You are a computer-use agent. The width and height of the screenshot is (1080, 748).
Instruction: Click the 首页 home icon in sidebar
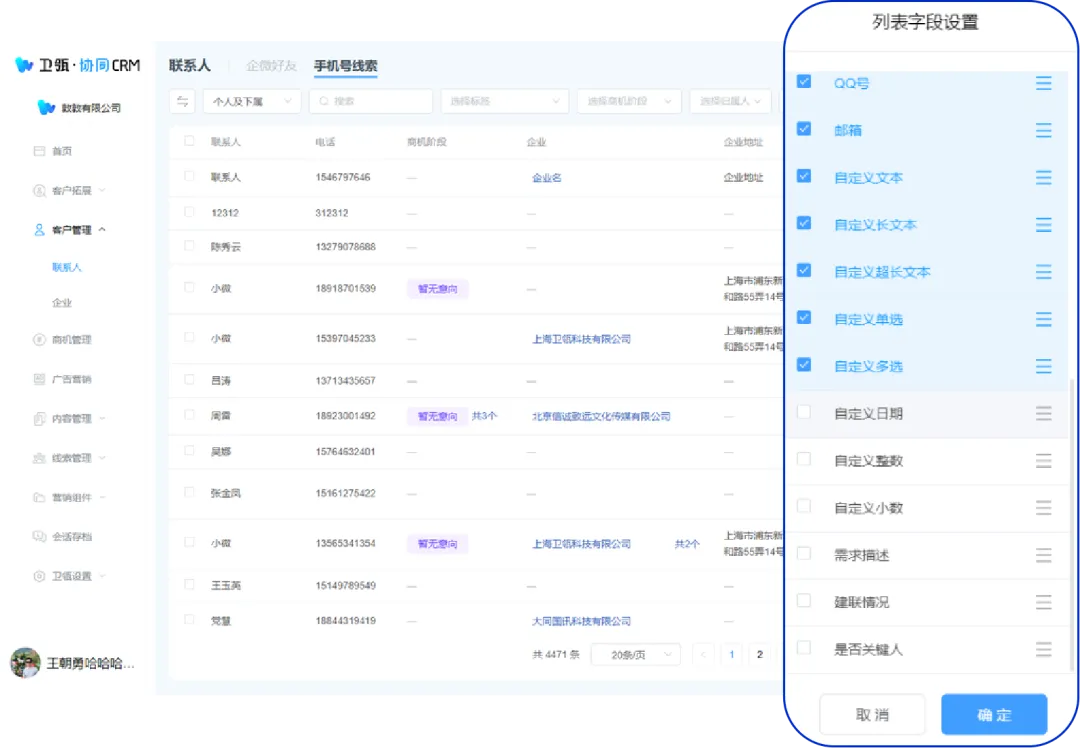[39, 151]
